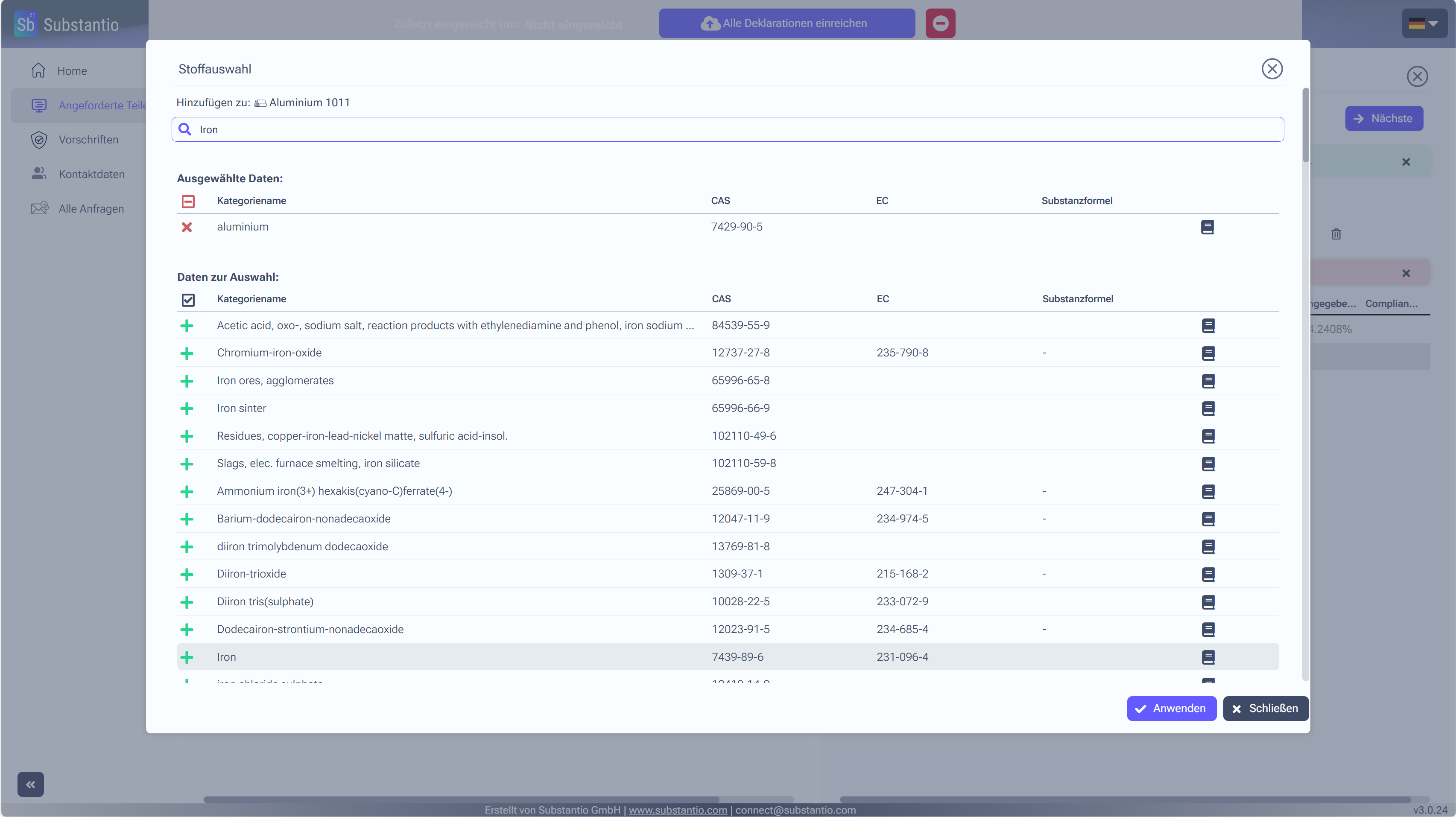Add Acetic acid oxo- sodium salt entry
The image size is (1456, 817).
(x=187, y=325)
